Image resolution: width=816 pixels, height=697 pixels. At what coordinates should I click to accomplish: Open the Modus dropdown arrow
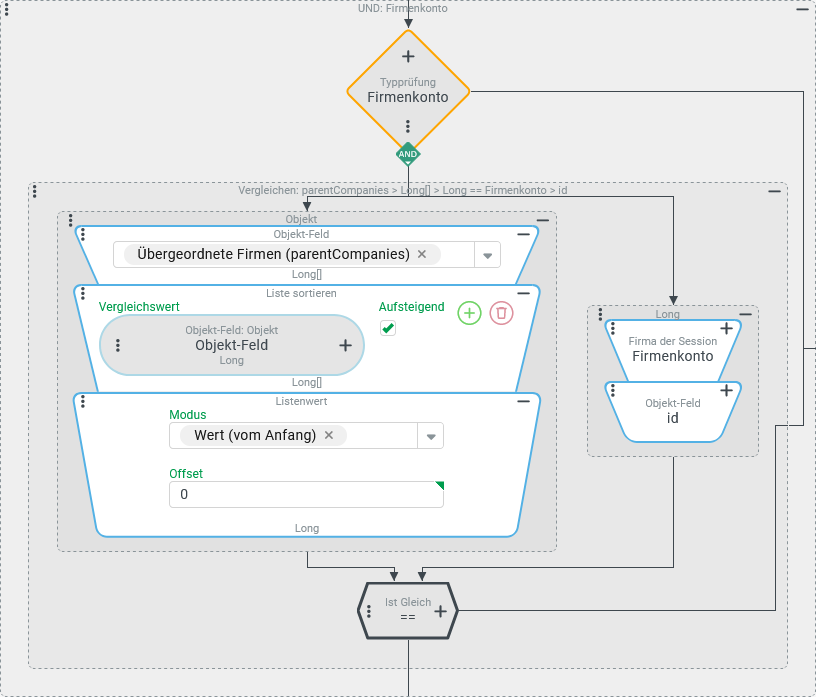tap(430, 436)
